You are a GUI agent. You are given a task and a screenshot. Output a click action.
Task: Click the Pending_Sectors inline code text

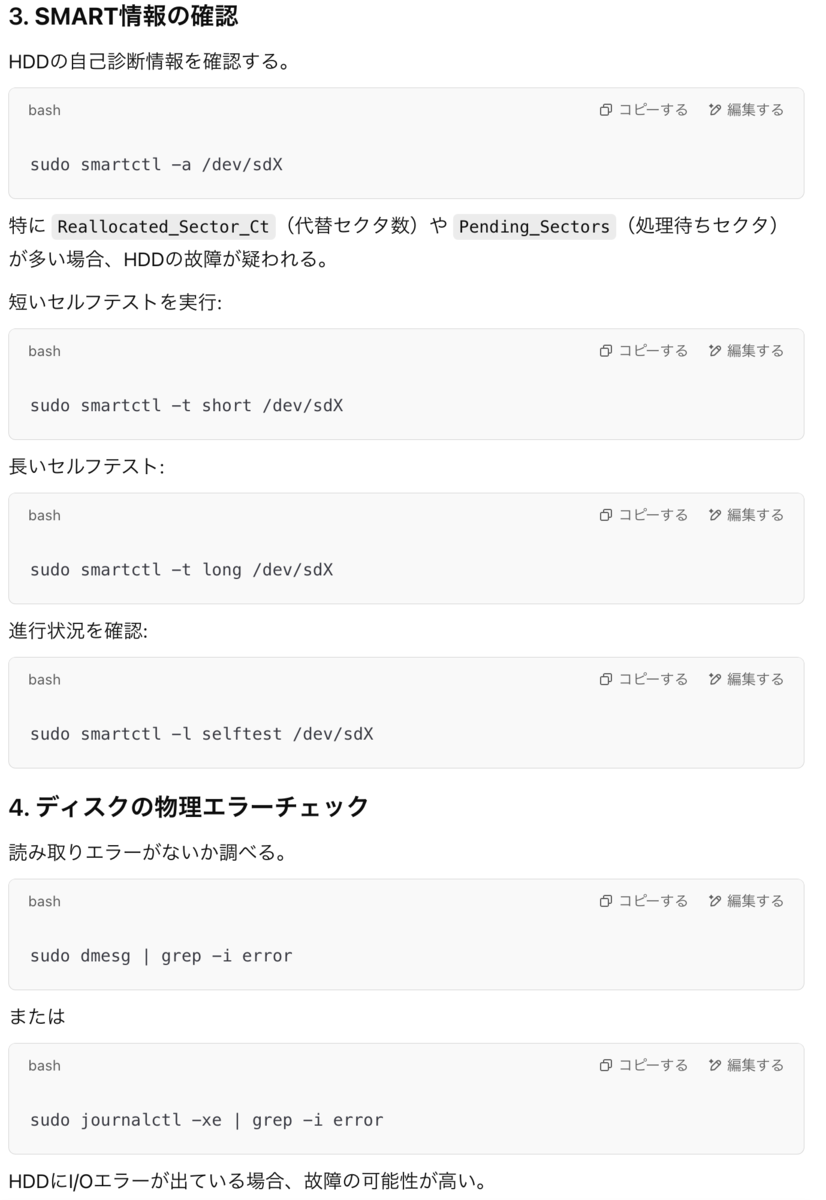click(x=534, y=226)
